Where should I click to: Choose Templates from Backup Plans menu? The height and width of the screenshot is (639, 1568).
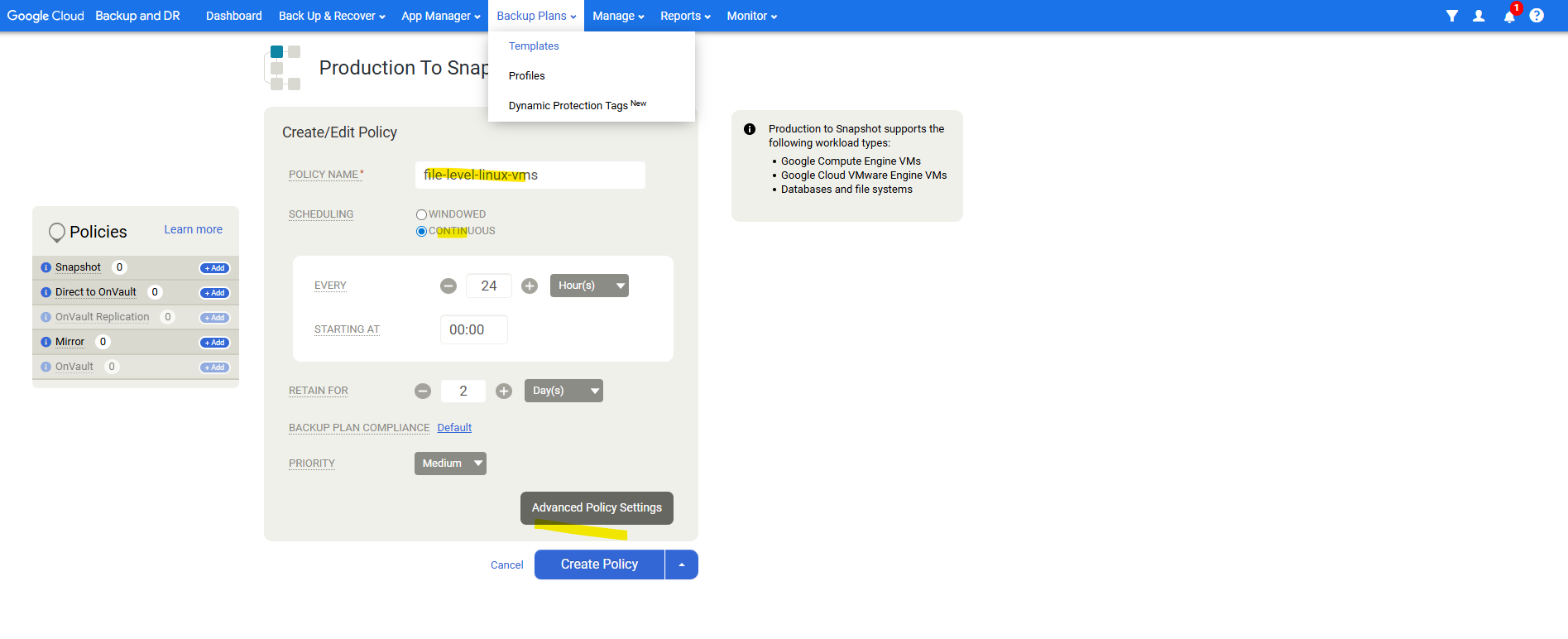pyautogui.click(x=534, y=46)
